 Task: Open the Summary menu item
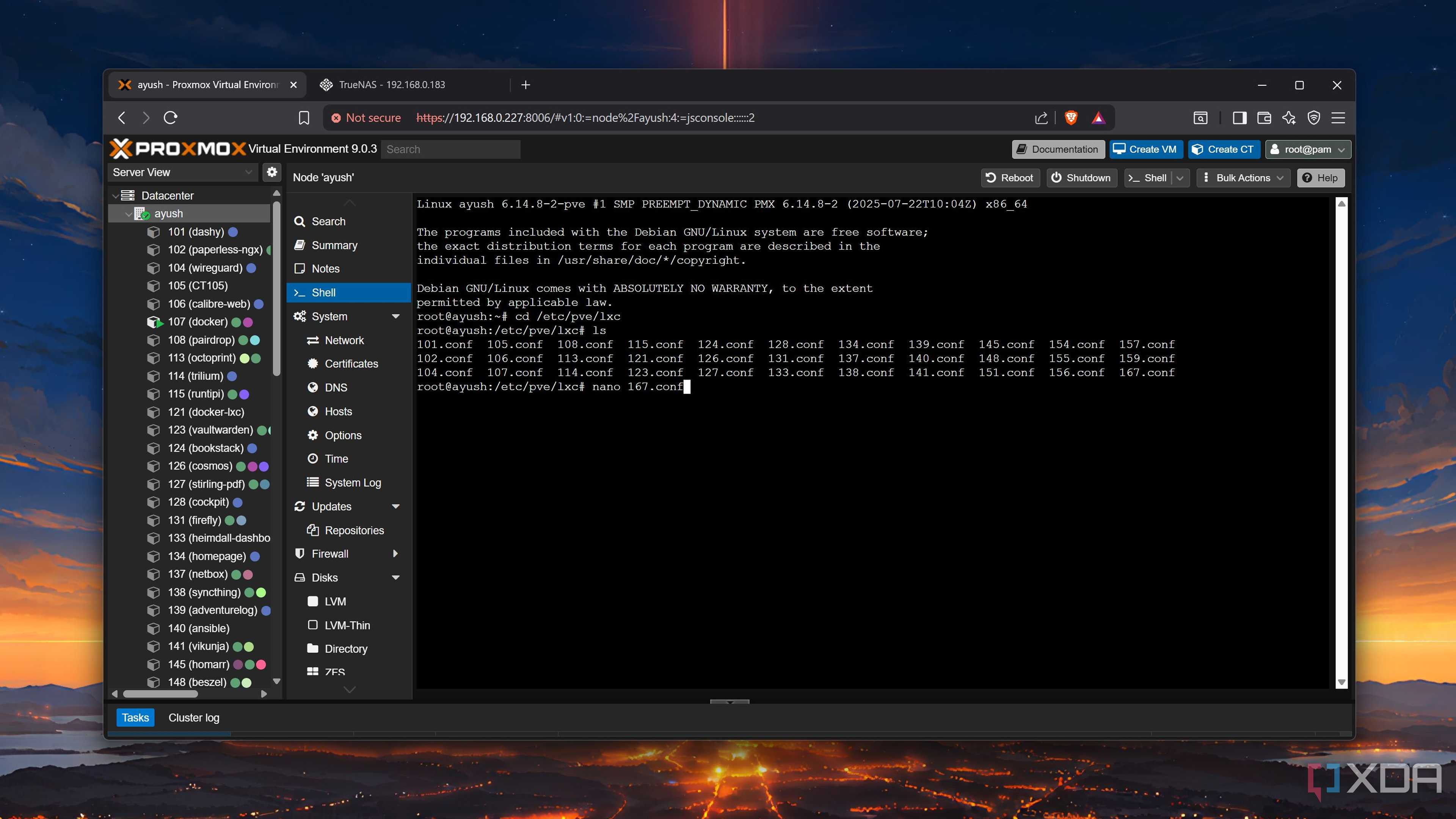point(334,245)
